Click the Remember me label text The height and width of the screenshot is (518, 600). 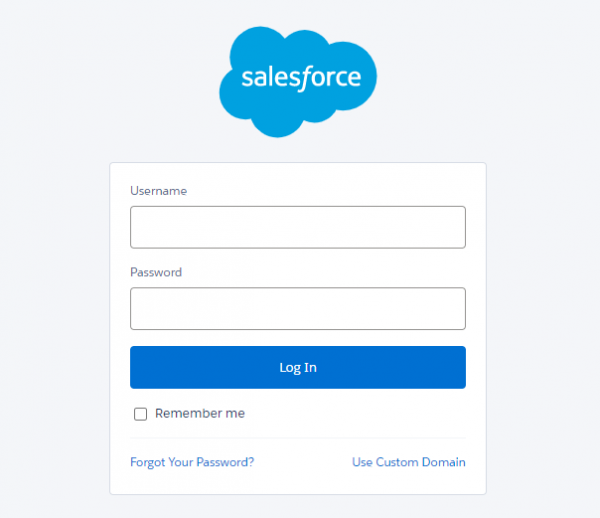pos(199,413)
